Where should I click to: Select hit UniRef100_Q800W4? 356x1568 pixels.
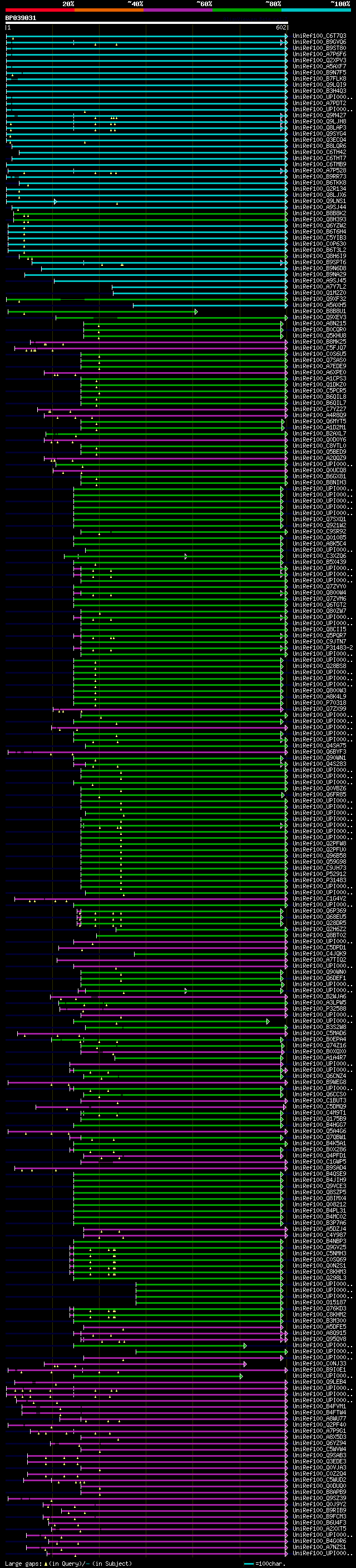point(319,592)
